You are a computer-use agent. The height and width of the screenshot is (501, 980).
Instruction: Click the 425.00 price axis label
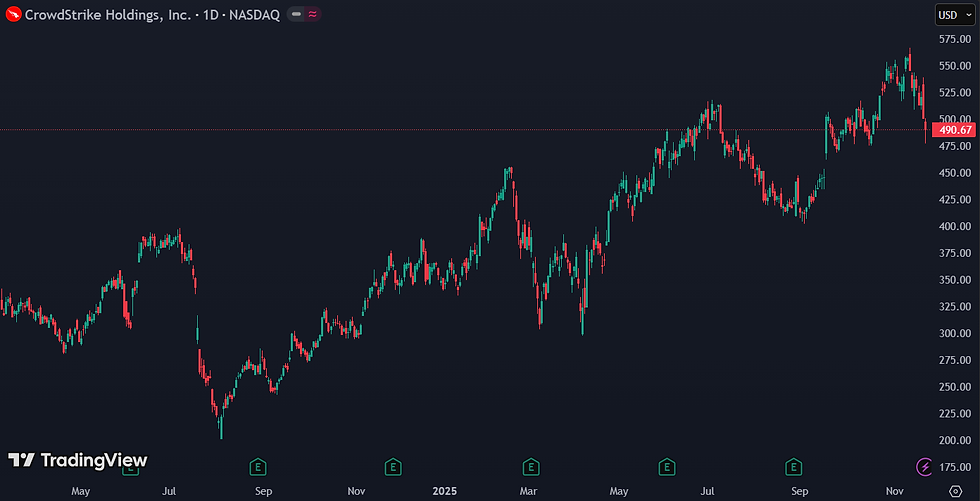pos(956,200)
